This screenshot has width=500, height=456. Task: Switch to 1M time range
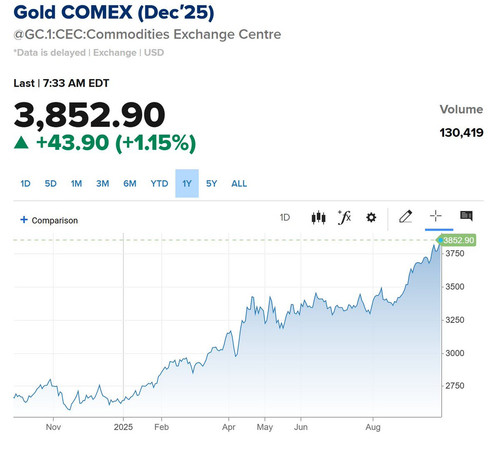(x=76, y=184)
